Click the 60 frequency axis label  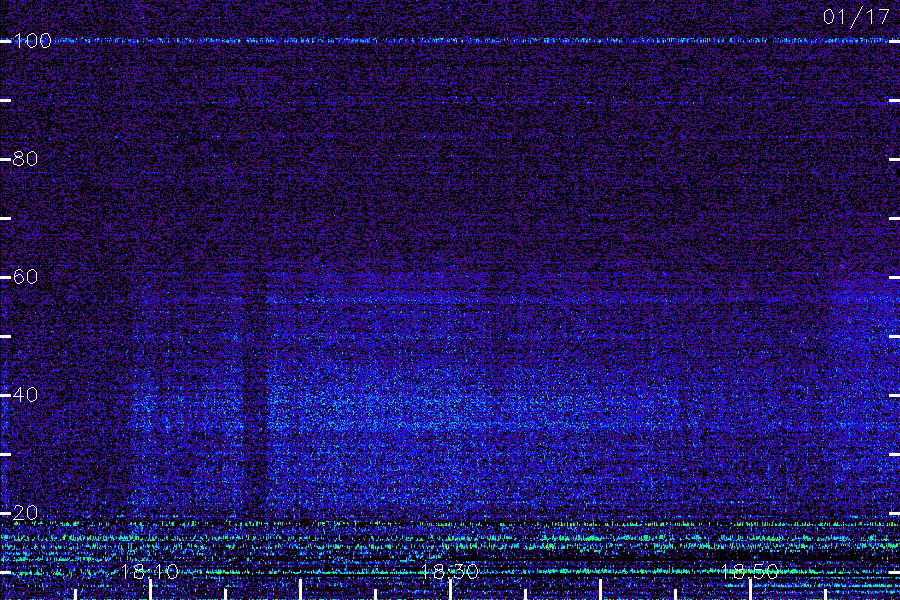[x=25, y=277]
